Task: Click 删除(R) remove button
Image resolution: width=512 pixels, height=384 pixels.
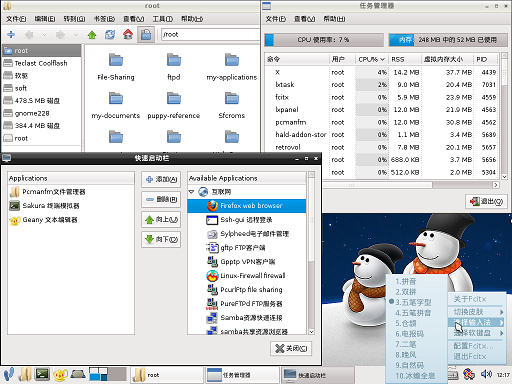Action: pos(161,199)
